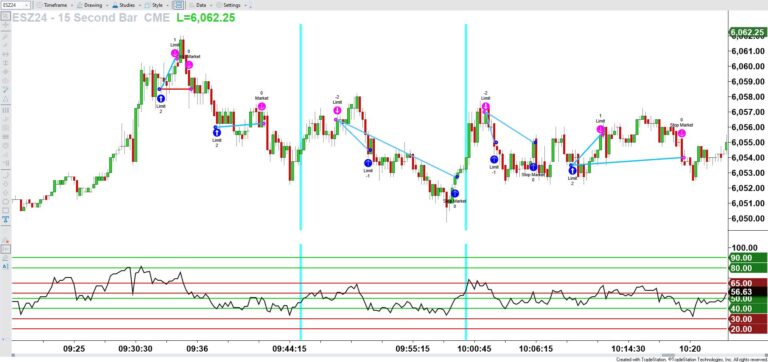Open the ESZ24 symbol combo box
Viewport: 768px width, 362px height.
[15, 4]
